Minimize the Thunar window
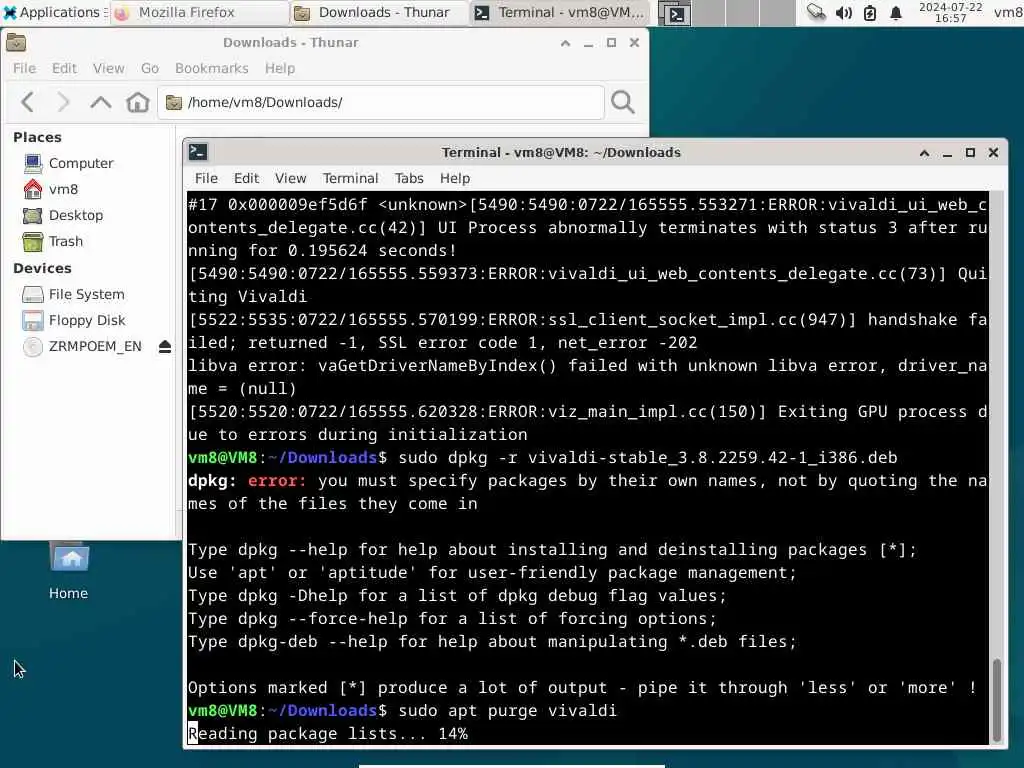The width and height of the screenshot is (1024, 768). tap(588, 43)
